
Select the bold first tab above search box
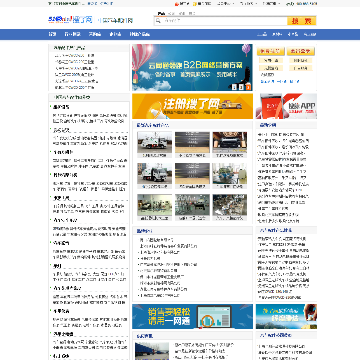161,14
